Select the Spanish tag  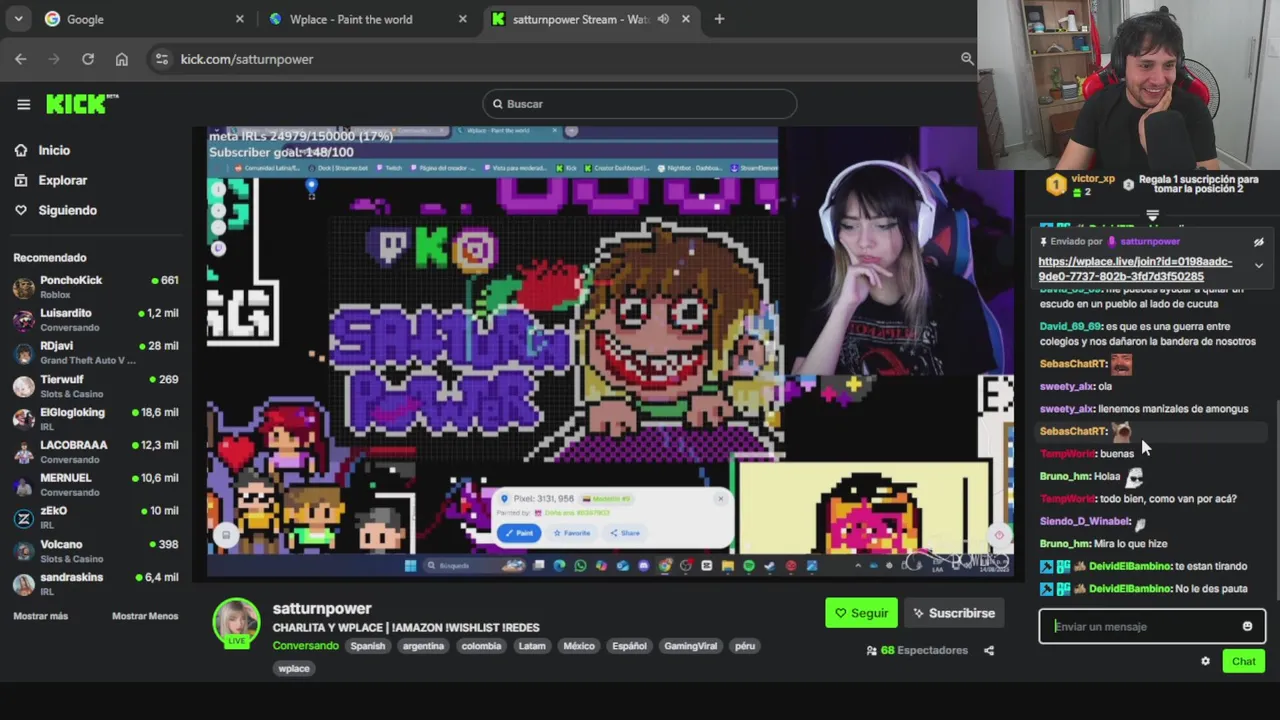point(367,646)
